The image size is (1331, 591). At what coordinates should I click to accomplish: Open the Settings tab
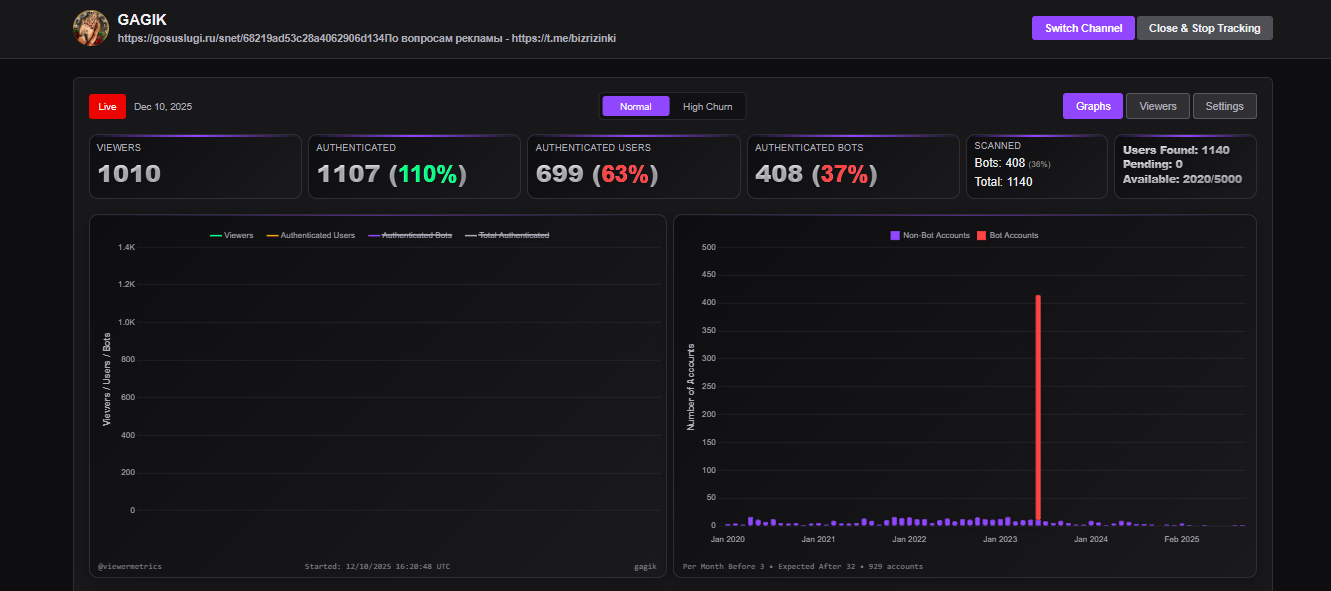click(x=1224, y=106)
